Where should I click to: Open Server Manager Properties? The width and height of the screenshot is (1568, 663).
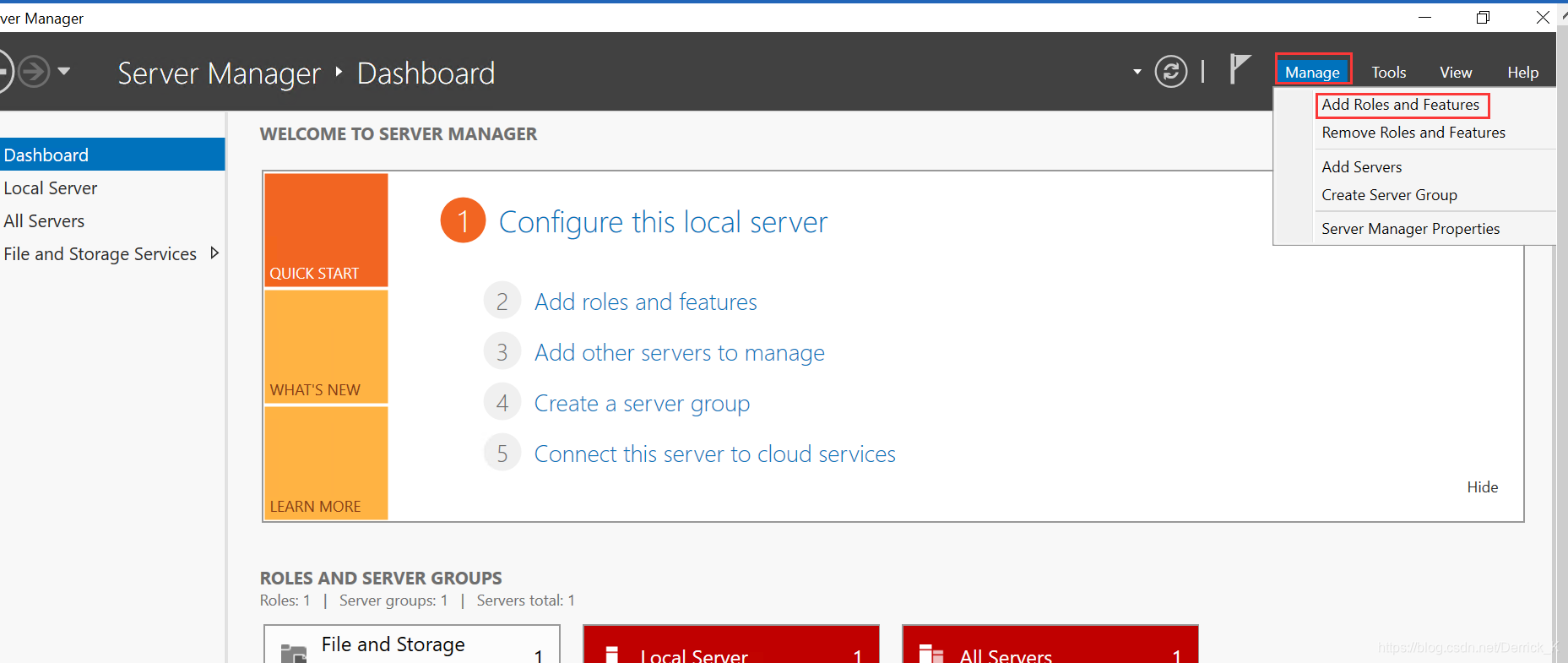pyautogui.click(x=1411, y=229)
